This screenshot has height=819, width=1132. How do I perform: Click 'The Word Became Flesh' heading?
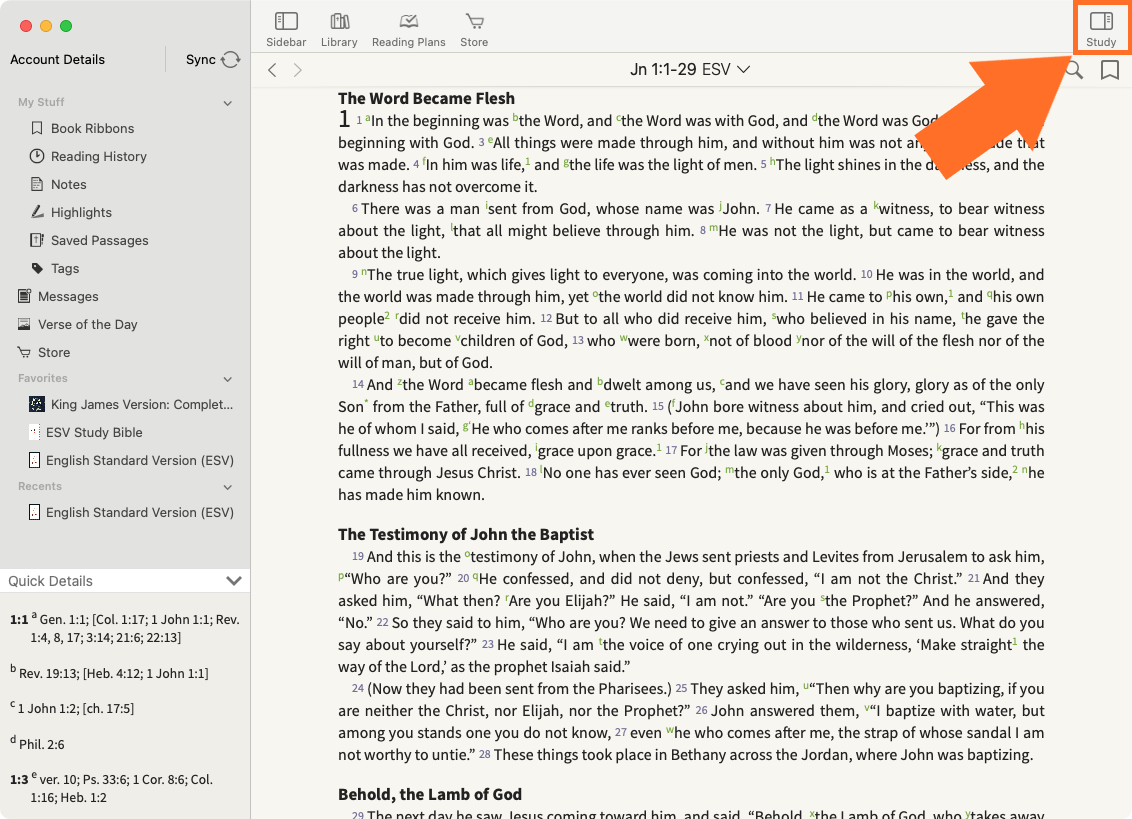[427, 98]
